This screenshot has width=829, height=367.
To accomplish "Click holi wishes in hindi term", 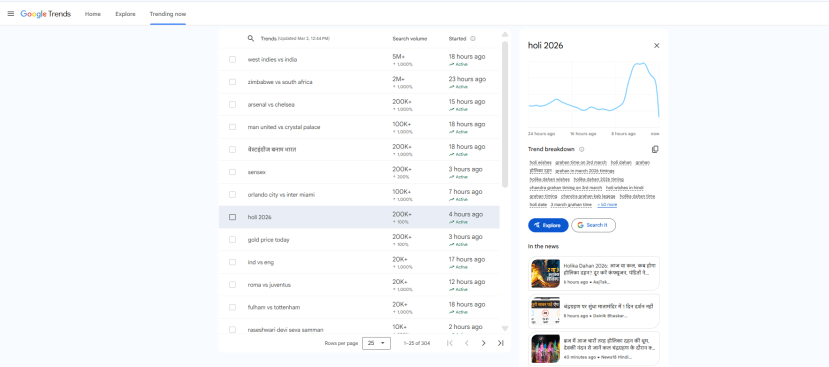I will point(625,188).
